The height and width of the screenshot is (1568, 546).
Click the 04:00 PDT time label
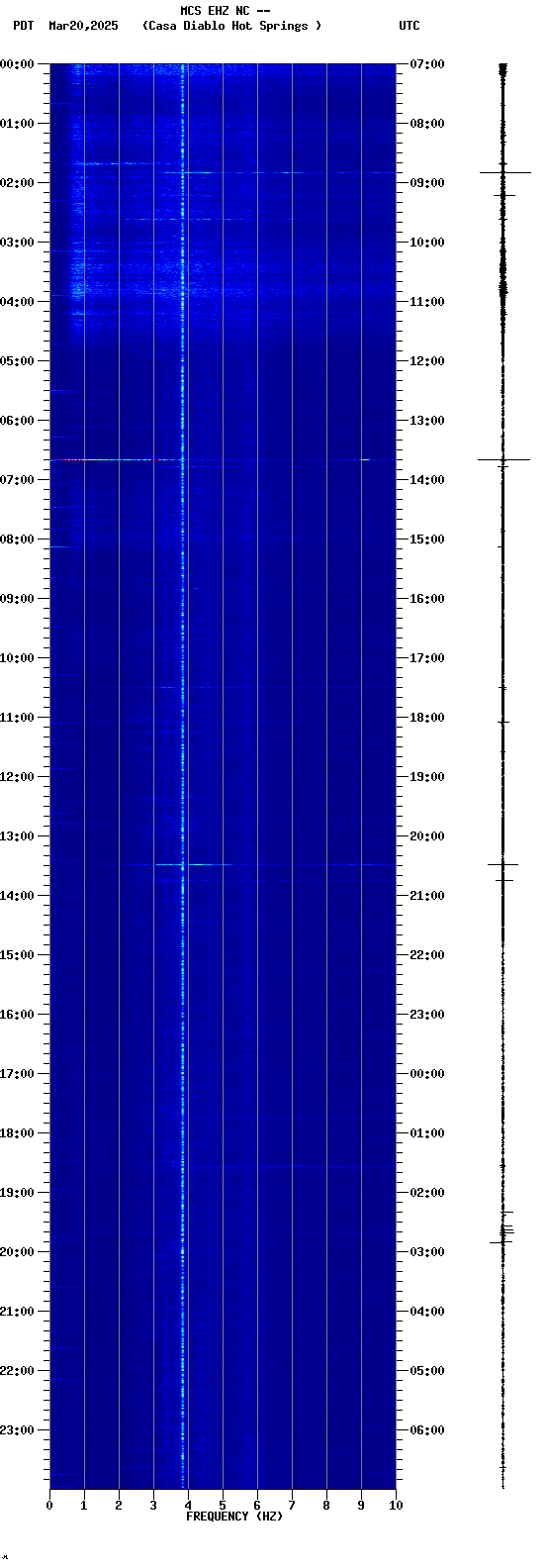coord(18,301)
